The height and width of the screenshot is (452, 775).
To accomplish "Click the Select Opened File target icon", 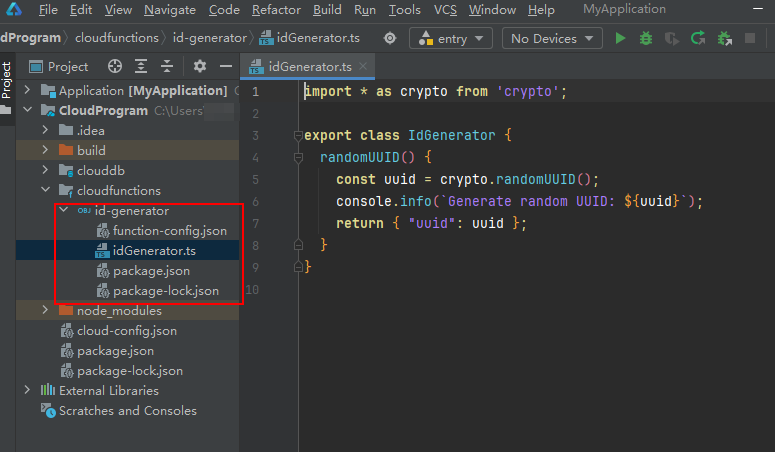I will point(115,67).
